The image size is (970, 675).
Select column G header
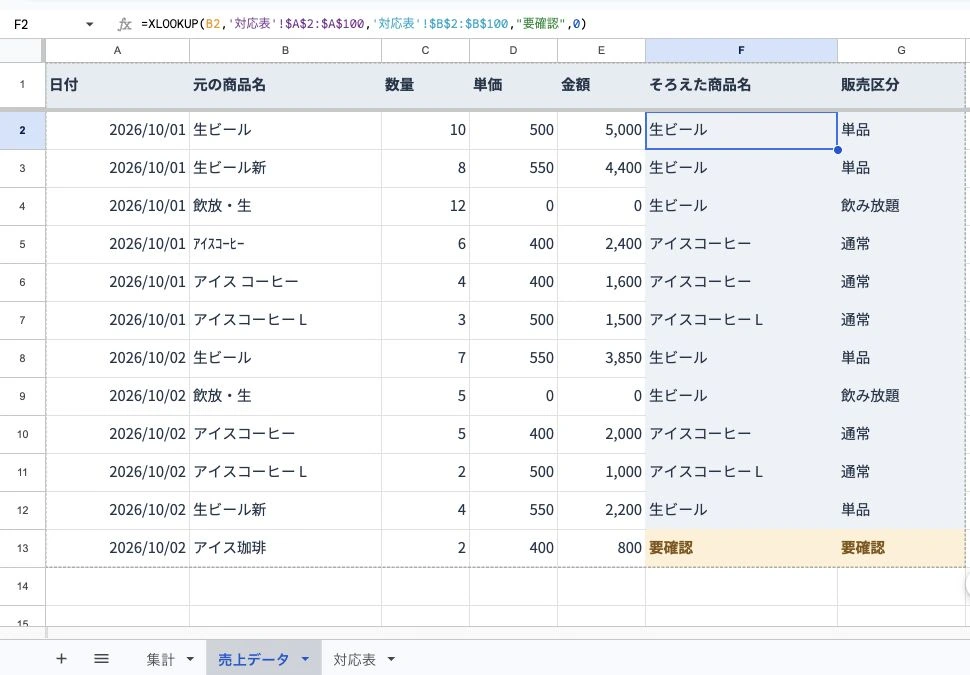pos(901,51)
